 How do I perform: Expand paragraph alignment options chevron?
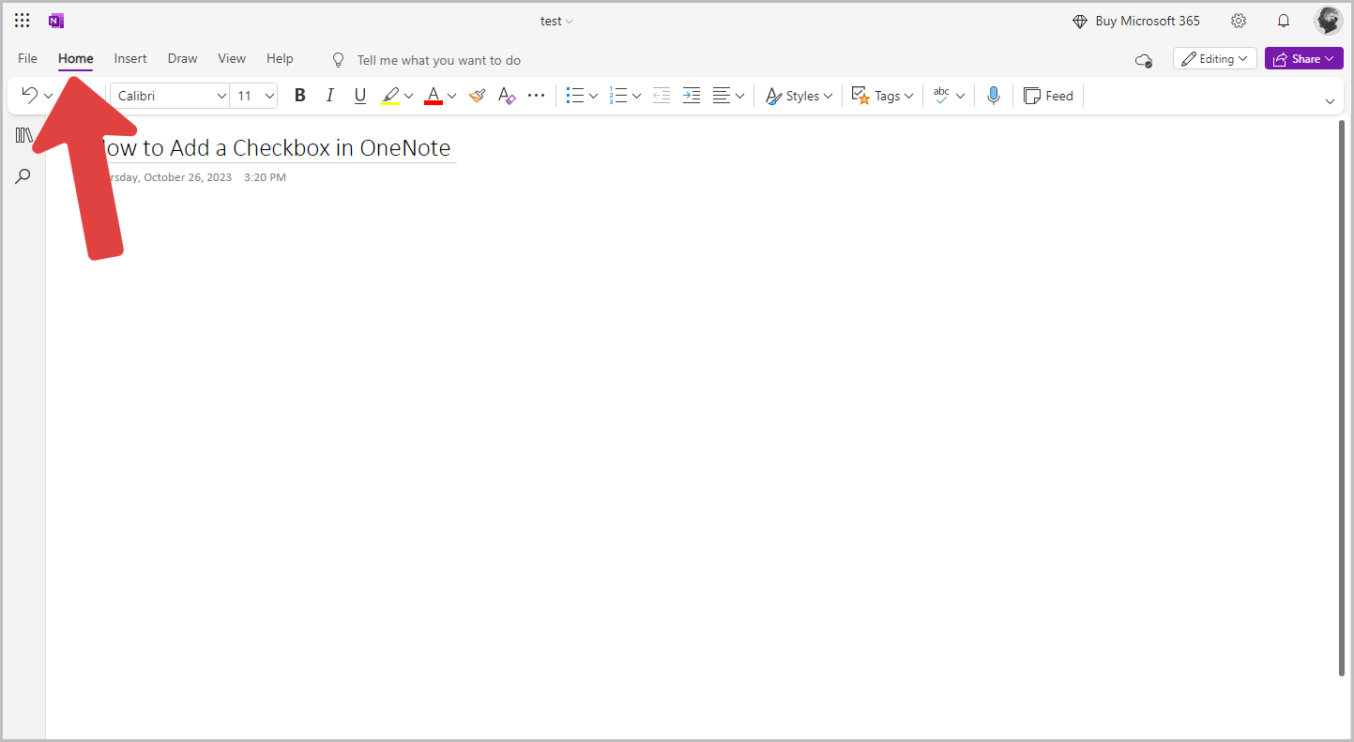[740, 96]
